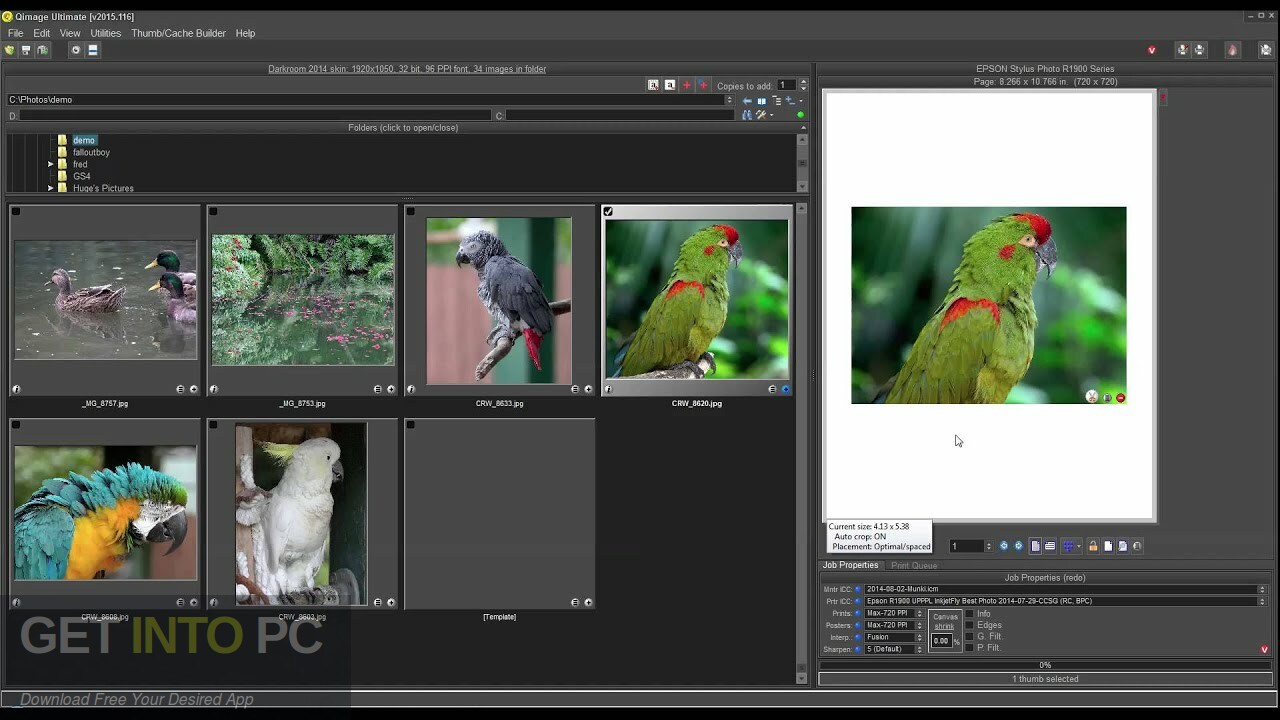This screenshot has width=1280, height=720.
Task: Click the printer setup icon in the top-right toolbar
Action: [1183, 50]
